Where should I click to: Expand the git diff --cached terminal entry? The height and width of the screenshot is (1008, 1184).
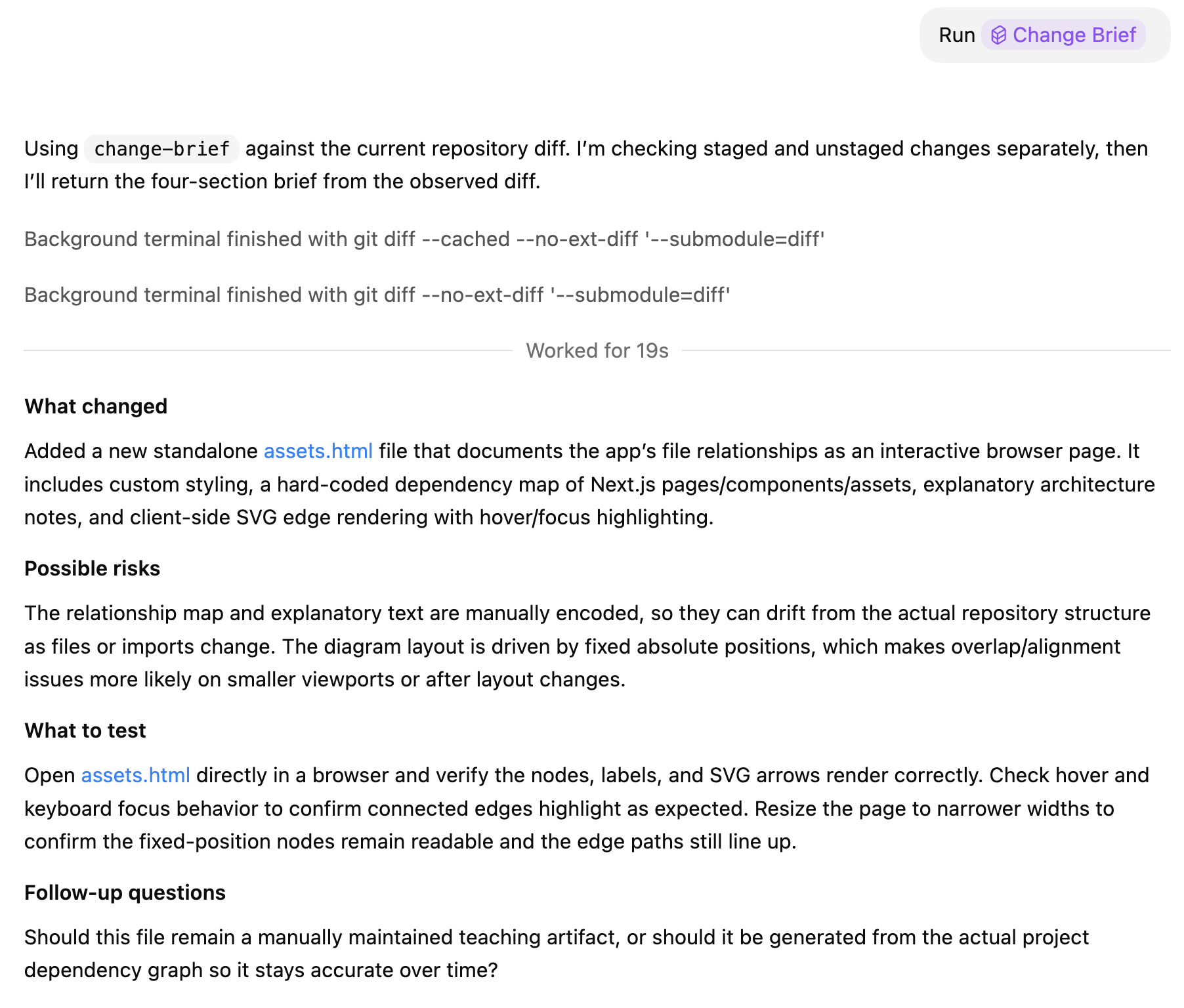coord(424,240)
